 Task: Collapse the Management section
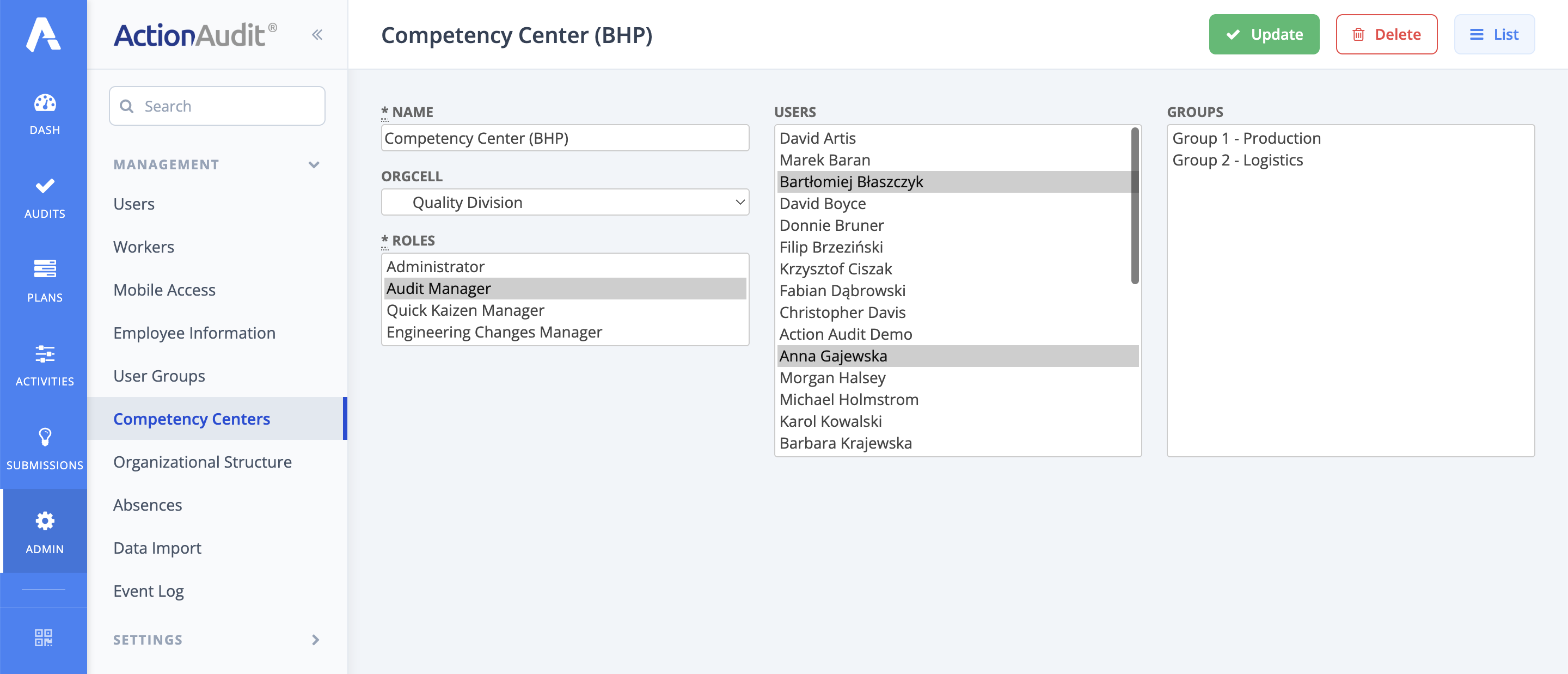click(x=314, y=164)
